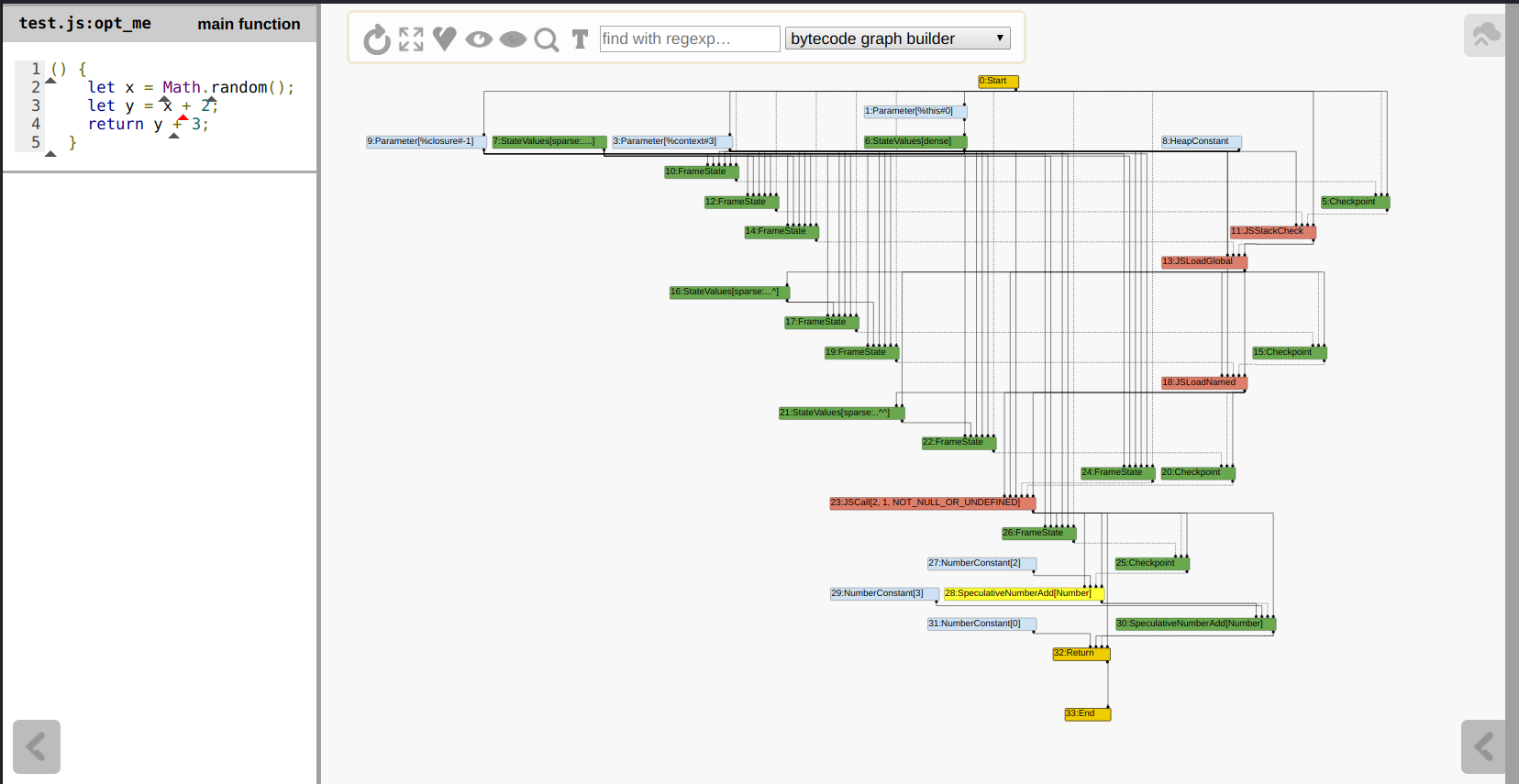This screenshot has width=1519, height=784.
Task: Click the red marker under plus on line 4
Action: (x=183, y=117)
